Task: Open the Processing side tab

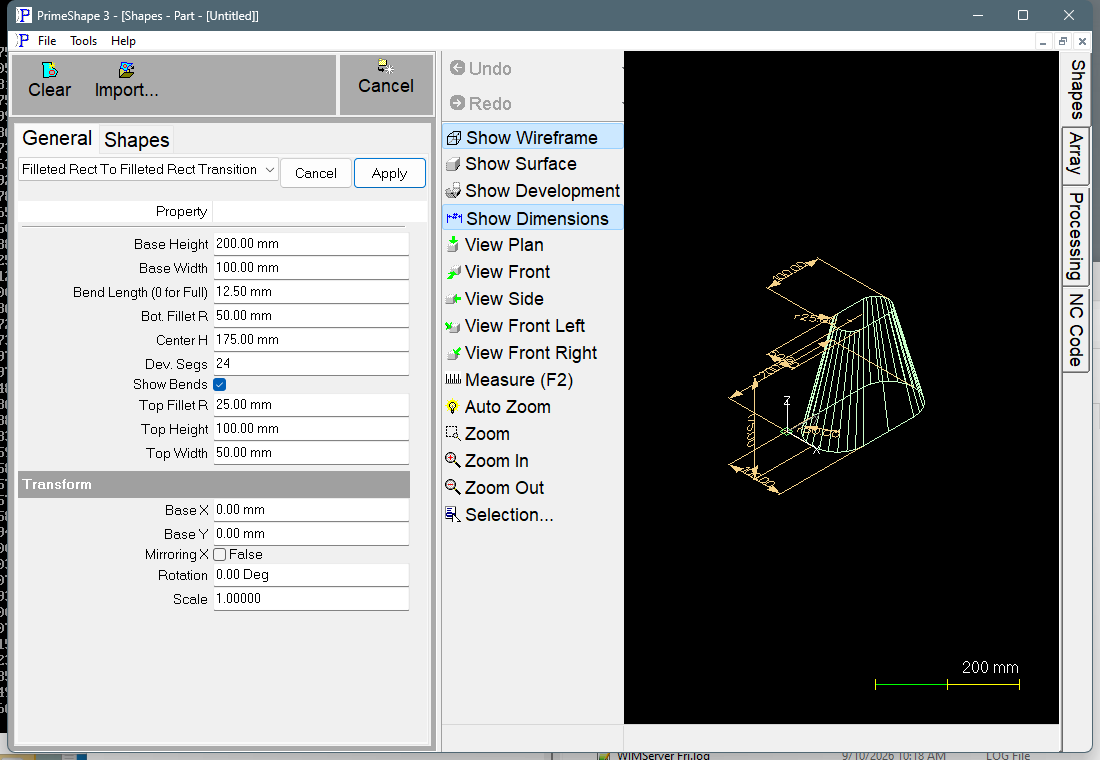Action: [1076, 236]
